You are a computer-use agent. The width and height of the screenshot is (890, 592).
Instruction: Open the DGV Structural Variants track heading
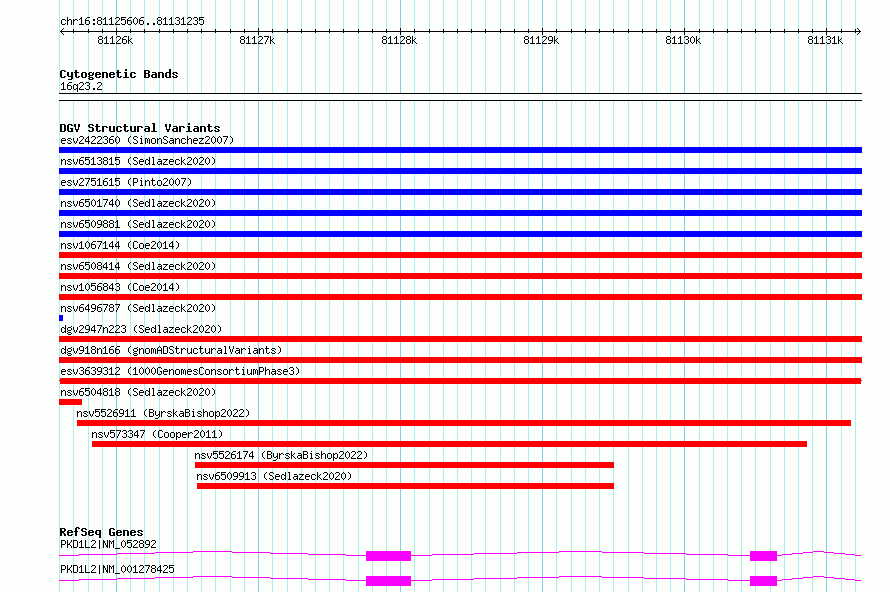[140, 128]
